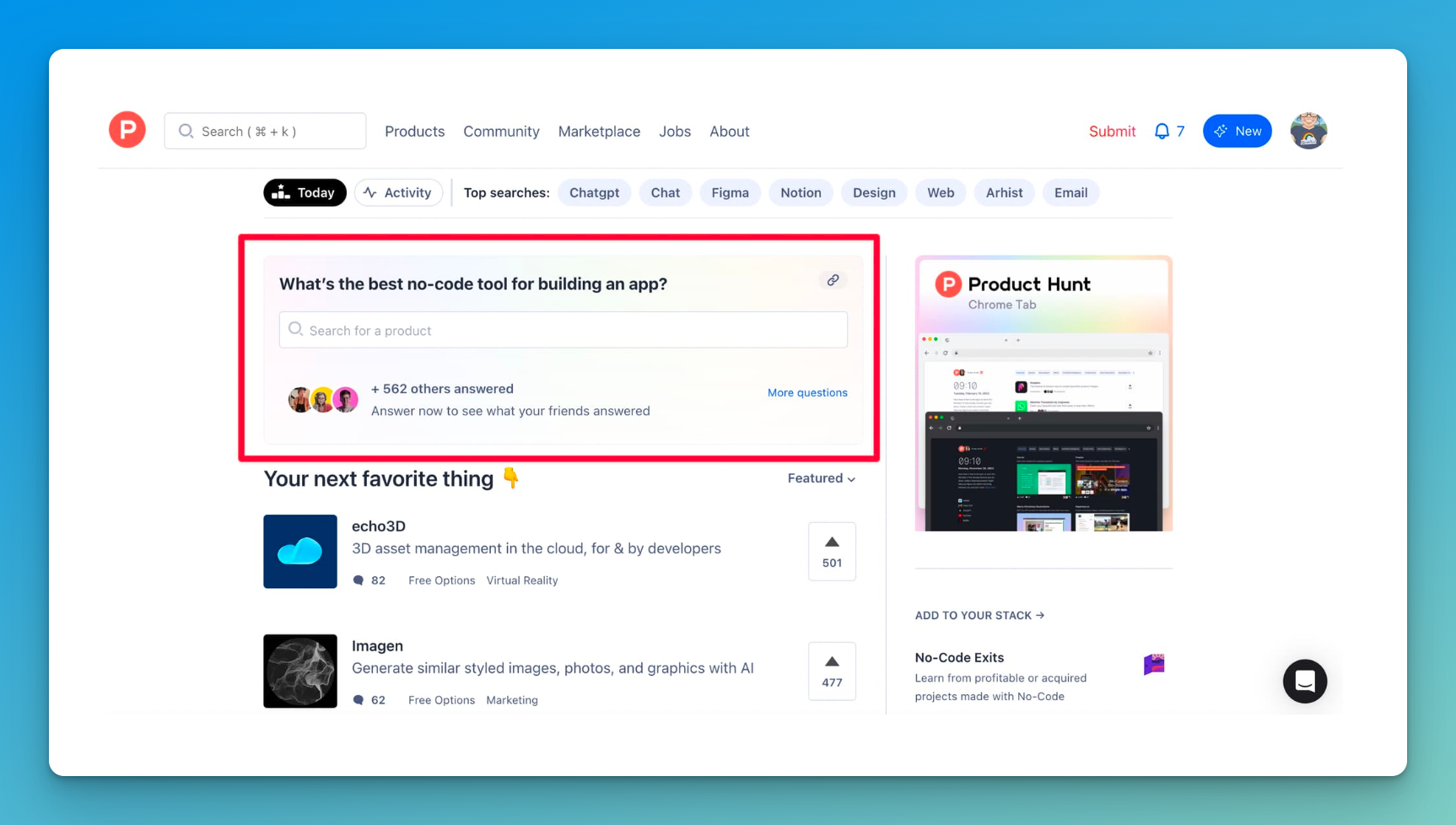This screenshot has width=1456, height=825.
Task: Open the More questions link
Action: pyautogui.click(x=807, y=392)
